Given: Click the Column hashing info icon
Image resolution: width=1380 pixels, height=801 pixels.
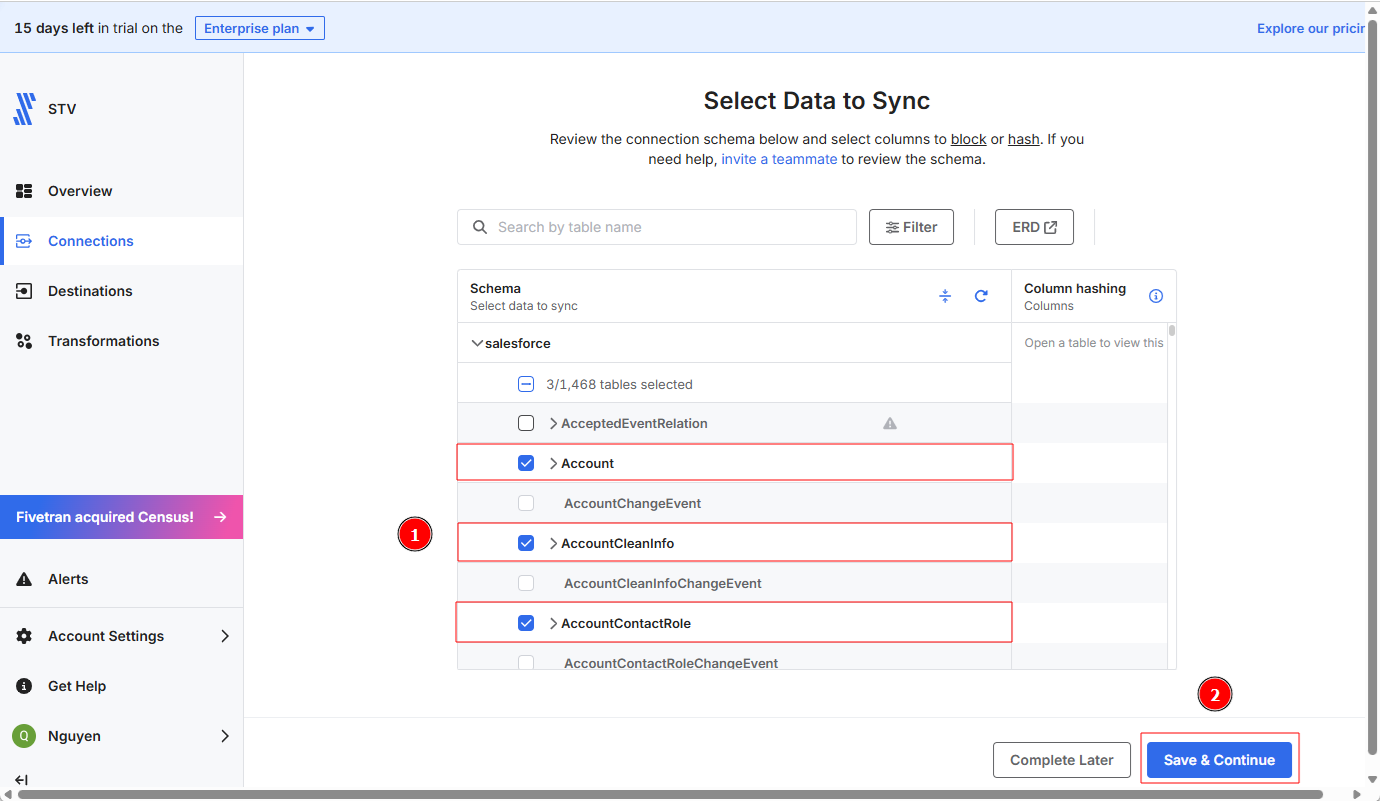Looking at the screenshot, I should pyautogui.click(x=1156, y=296).
